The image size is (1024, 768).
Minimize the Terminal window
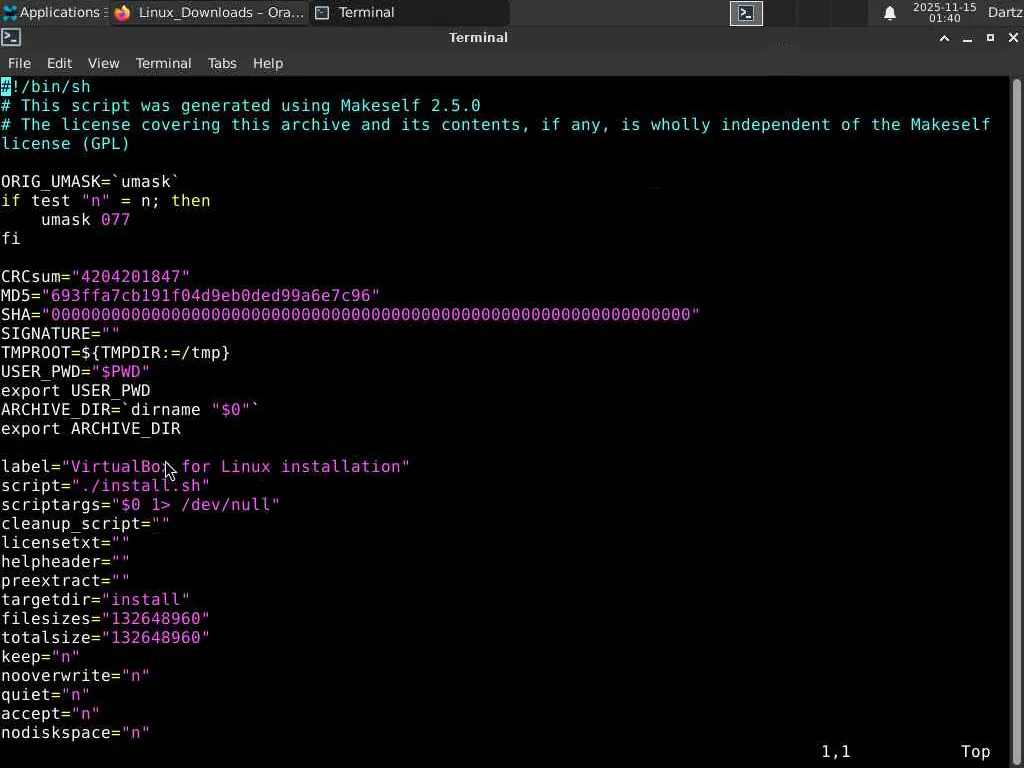coord(967,38)
